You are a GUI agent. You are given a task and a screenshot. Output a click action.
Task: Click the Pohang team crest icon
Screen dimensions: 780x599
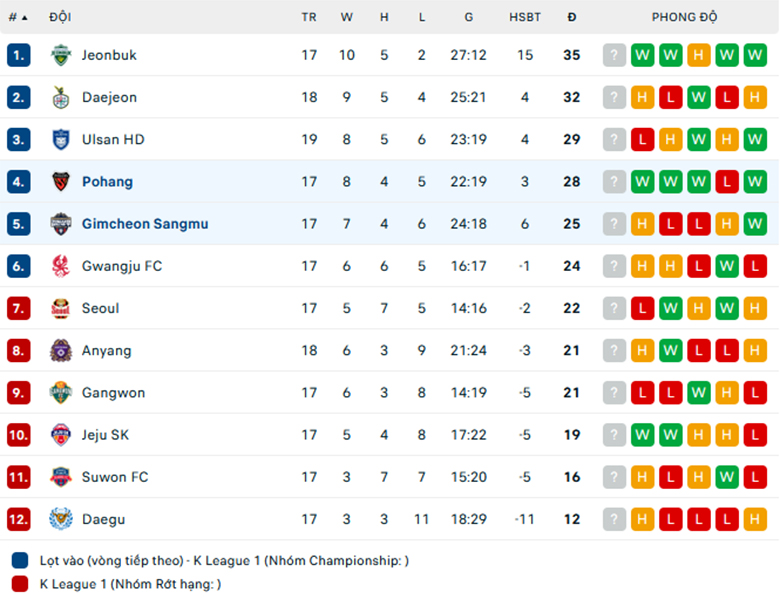click(61, 182)
